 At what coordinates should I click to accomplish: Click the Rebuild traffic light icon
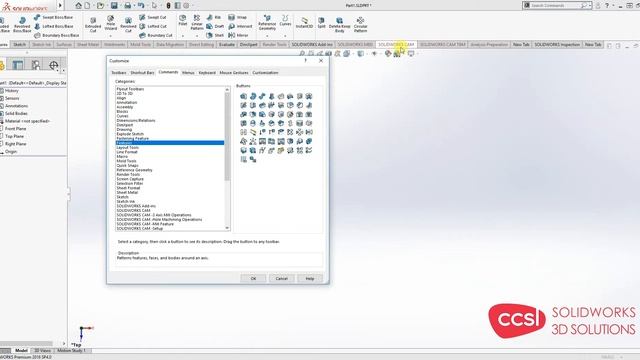point(168,5)
